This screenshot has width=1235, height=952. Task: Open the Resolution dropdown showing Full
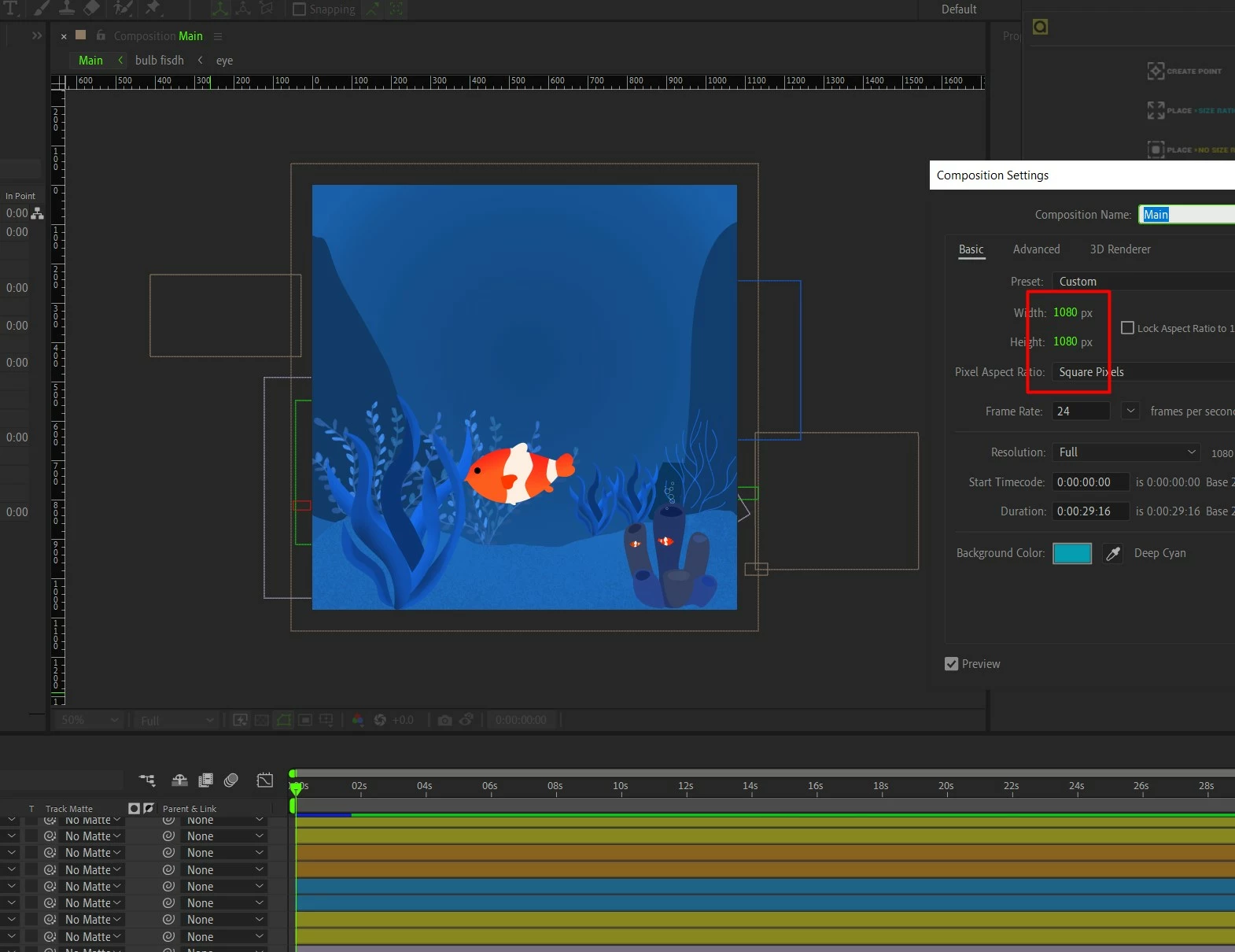coord(1126,452)
